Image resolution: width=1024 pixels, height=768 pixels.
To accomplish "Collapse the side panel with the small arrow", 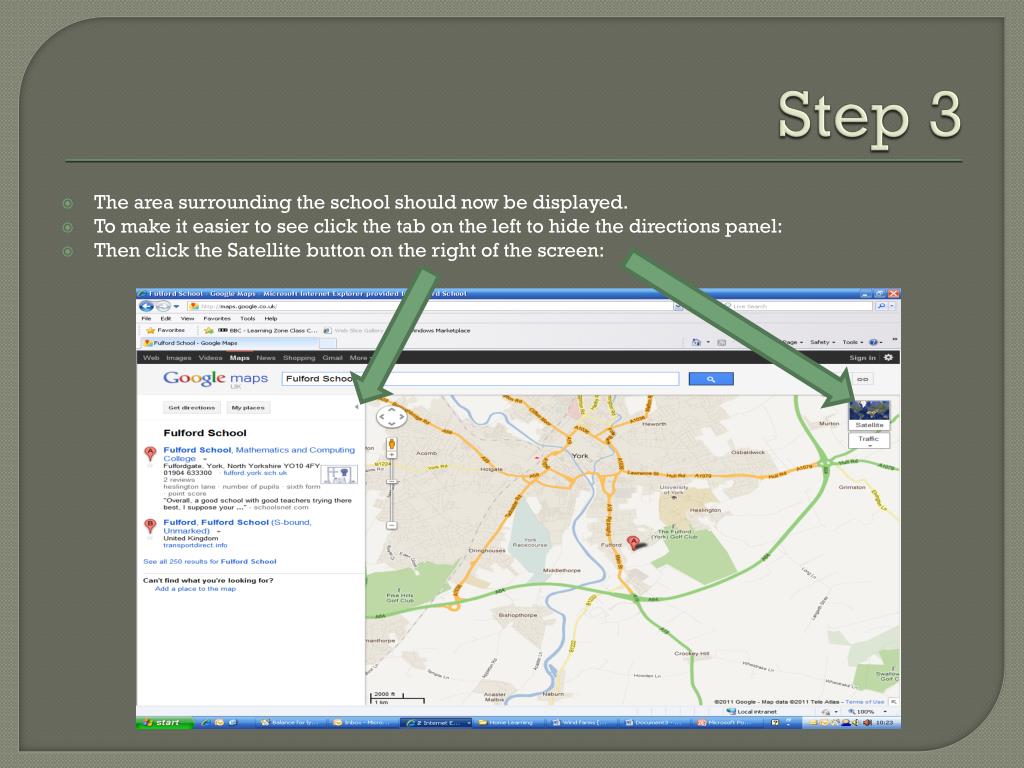I will [357, 407].
